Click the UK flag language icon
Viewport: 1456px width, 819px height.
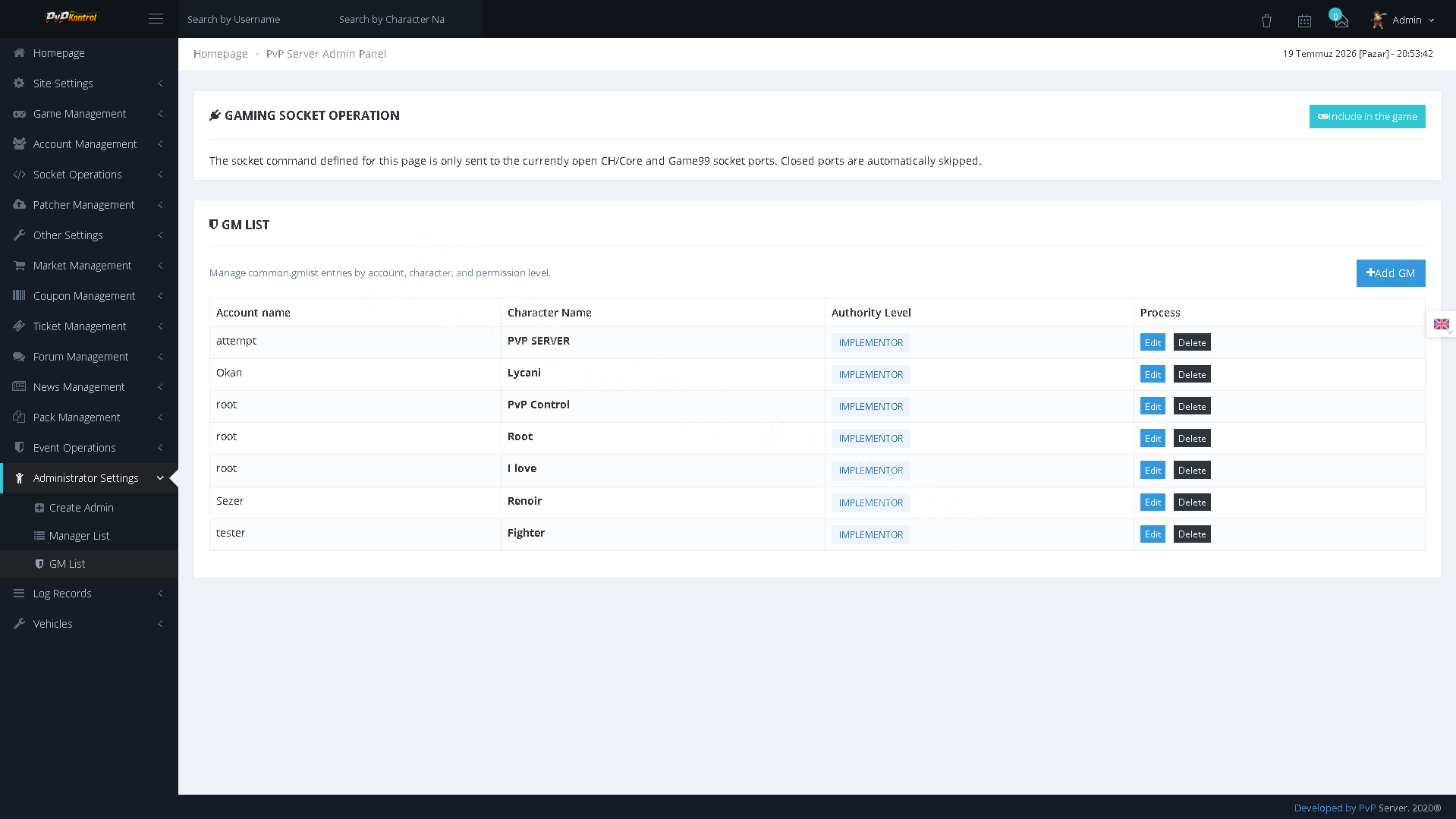tap(1442, 324)
